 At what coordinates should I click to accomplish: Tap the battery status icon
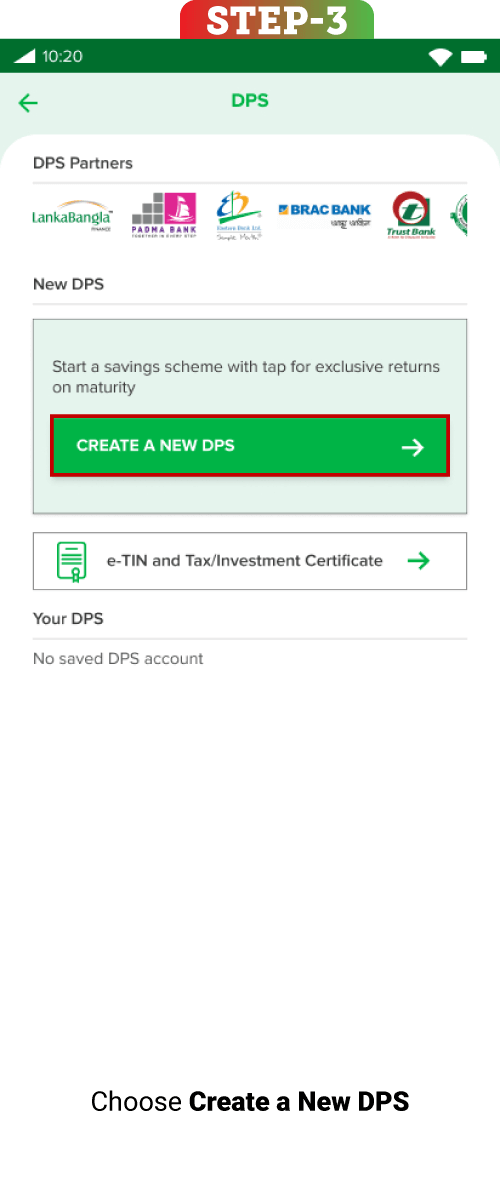point(474,57)
